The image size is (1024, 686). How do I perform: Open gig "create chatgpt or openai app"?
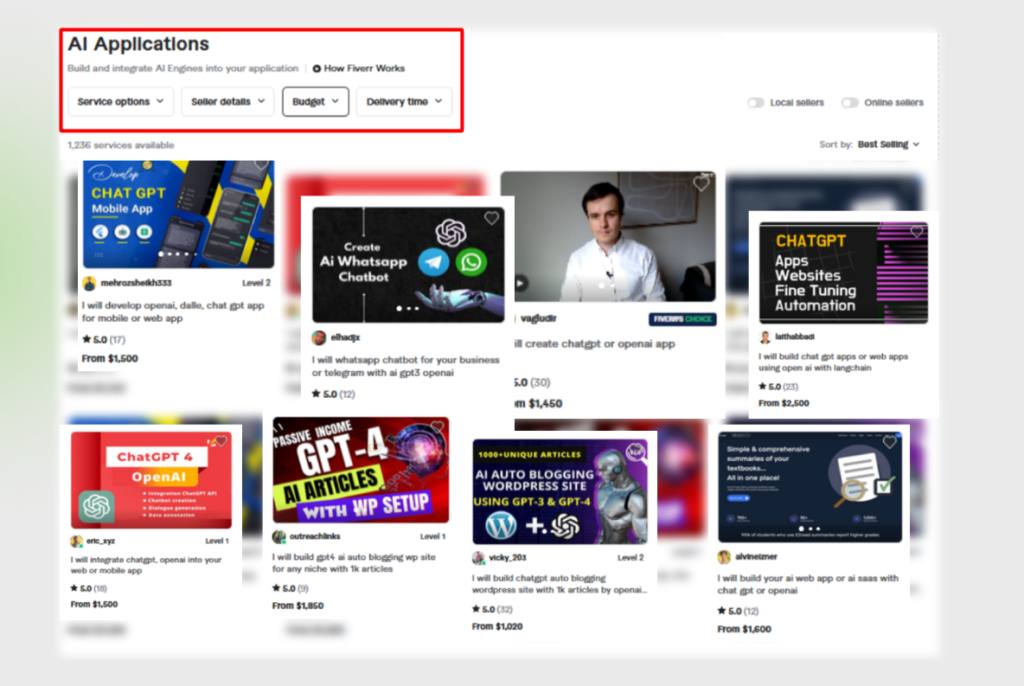tap(595, 344)
